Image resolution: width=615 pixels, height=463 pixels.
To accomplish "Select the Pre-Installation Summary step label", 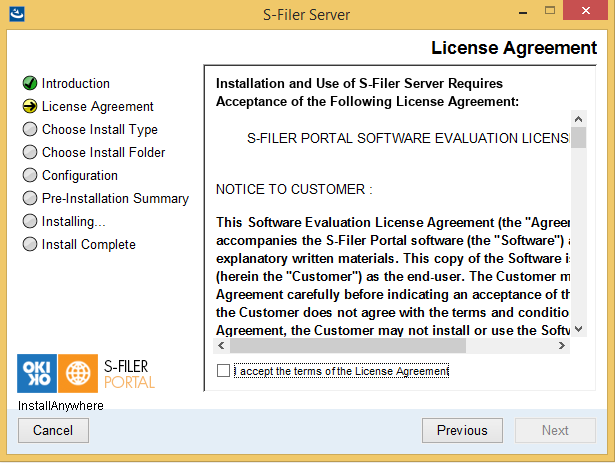I will pos(115,199).
